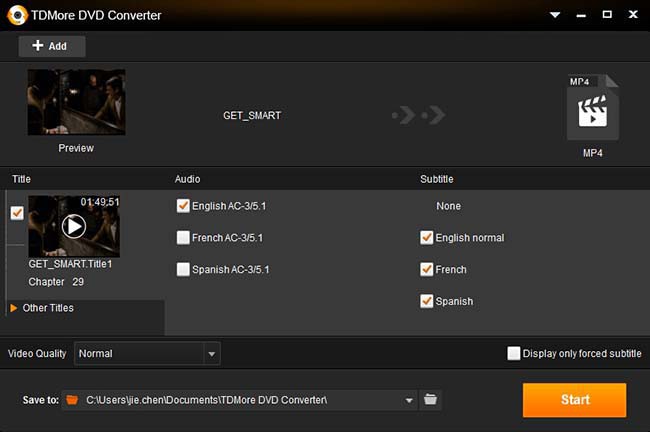Click the Preview label under thumbnail
The width and height of the screenshot is (650, 432).
click(x=76, y=148)
